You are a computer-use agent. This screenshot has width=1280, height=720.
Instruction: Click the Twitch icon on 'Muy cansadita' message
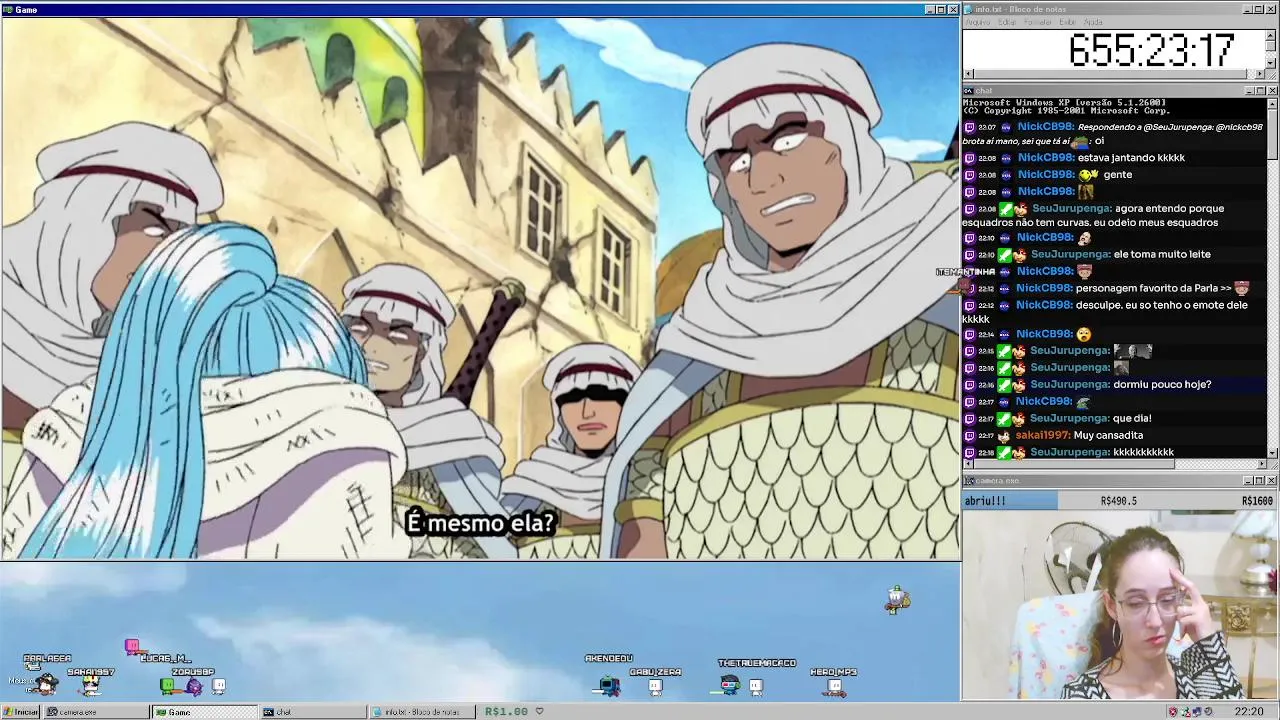[x=969, y=436]
